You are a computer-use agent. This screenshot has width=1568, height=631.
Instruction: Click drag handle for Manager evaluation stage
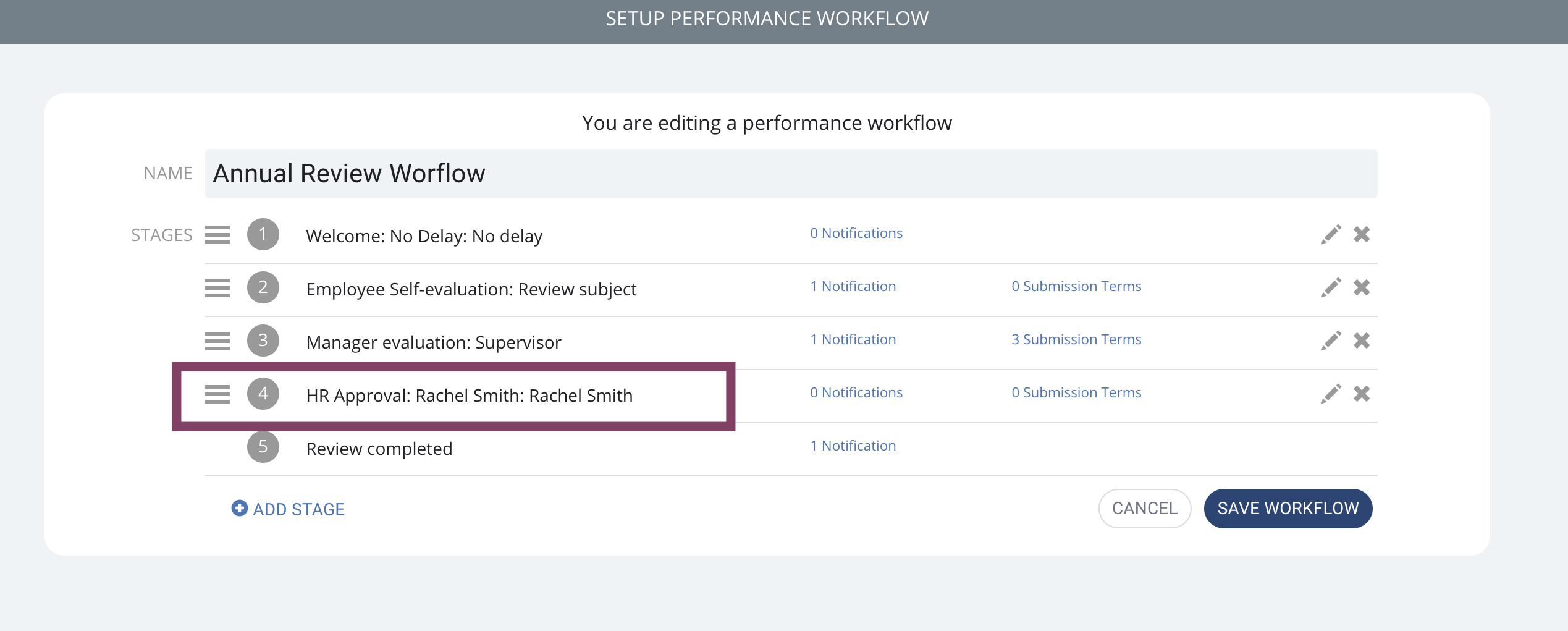[x=217, y=341]
